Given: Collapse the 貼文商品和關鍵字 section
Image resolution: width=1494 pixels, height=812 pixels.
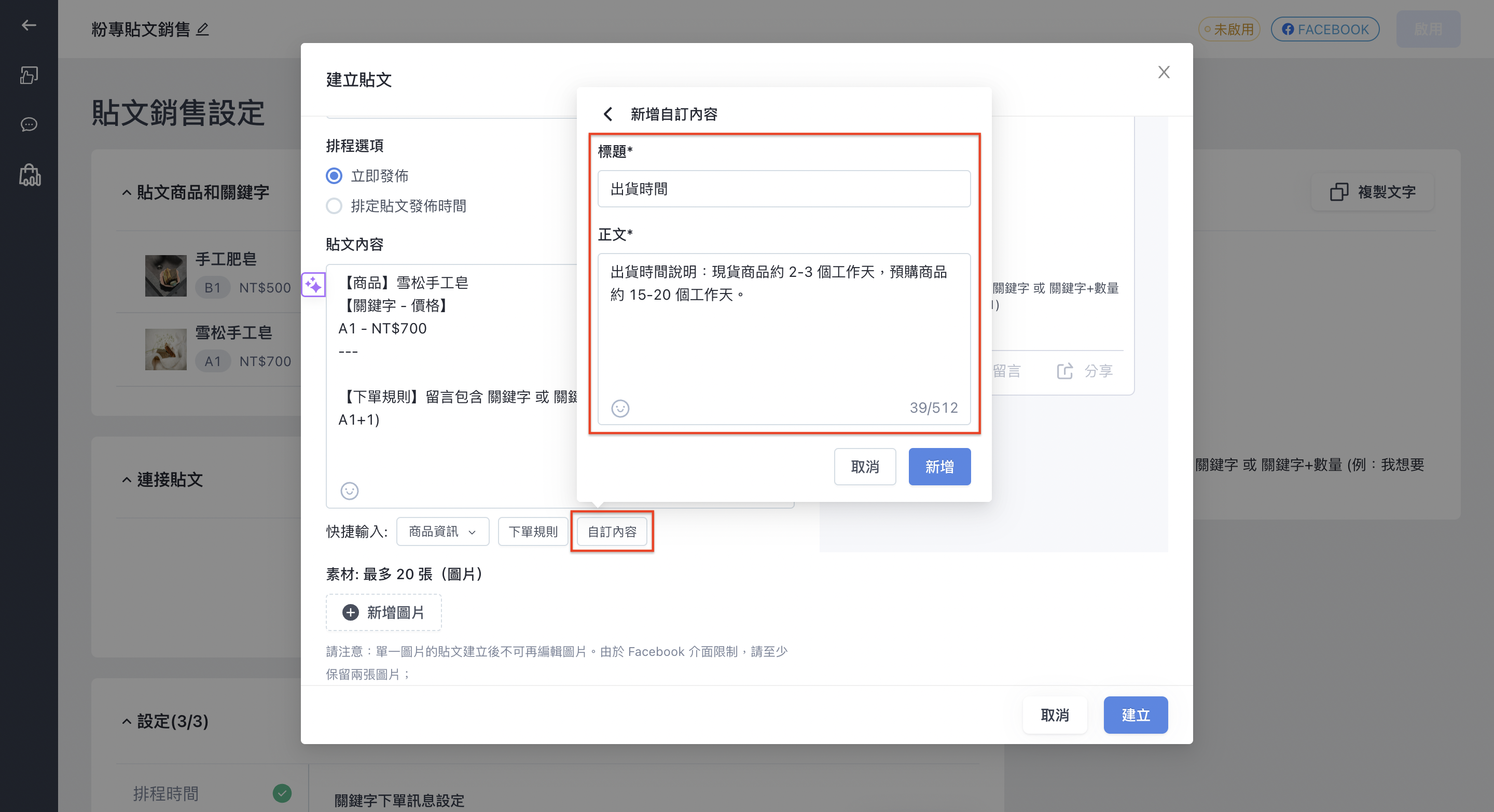Looking at the screenshot, I should pyautogui.click(x=127, y=192).
